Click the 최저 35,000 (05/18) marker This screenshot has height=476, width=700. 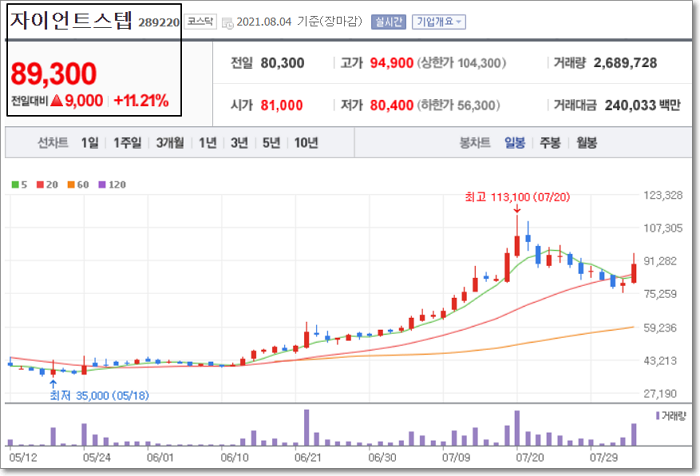tap(99, 396)
